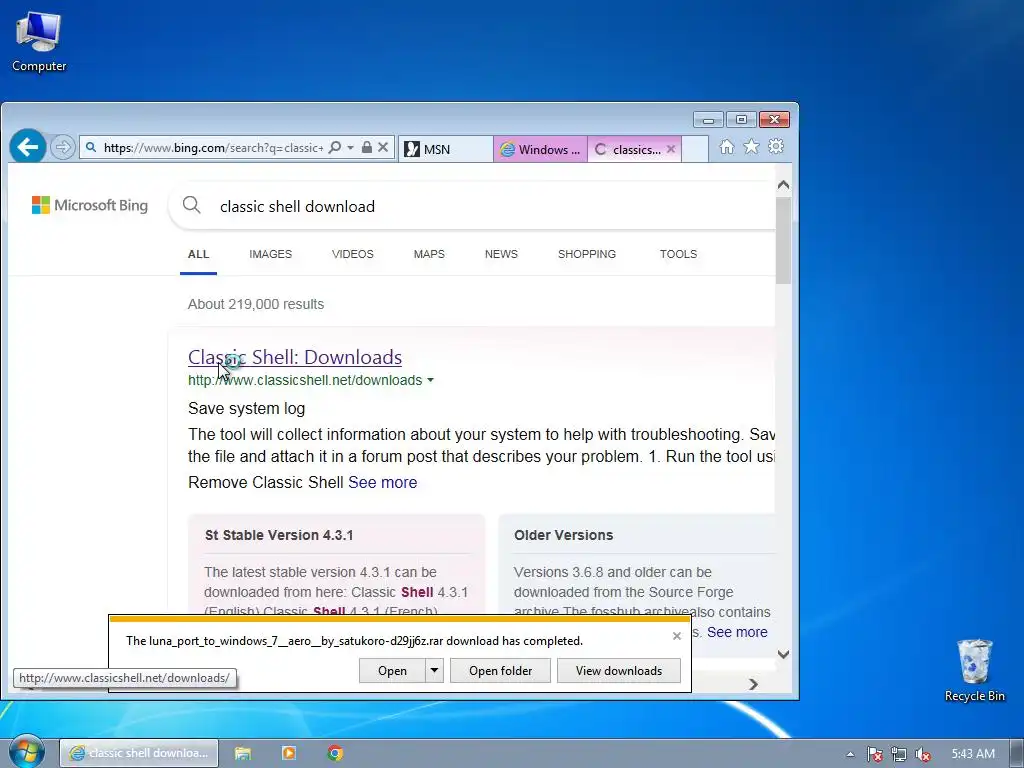This screenshot has width=1024, height=768.
Task: Click the Open folder button
Action: click(500, 671)
